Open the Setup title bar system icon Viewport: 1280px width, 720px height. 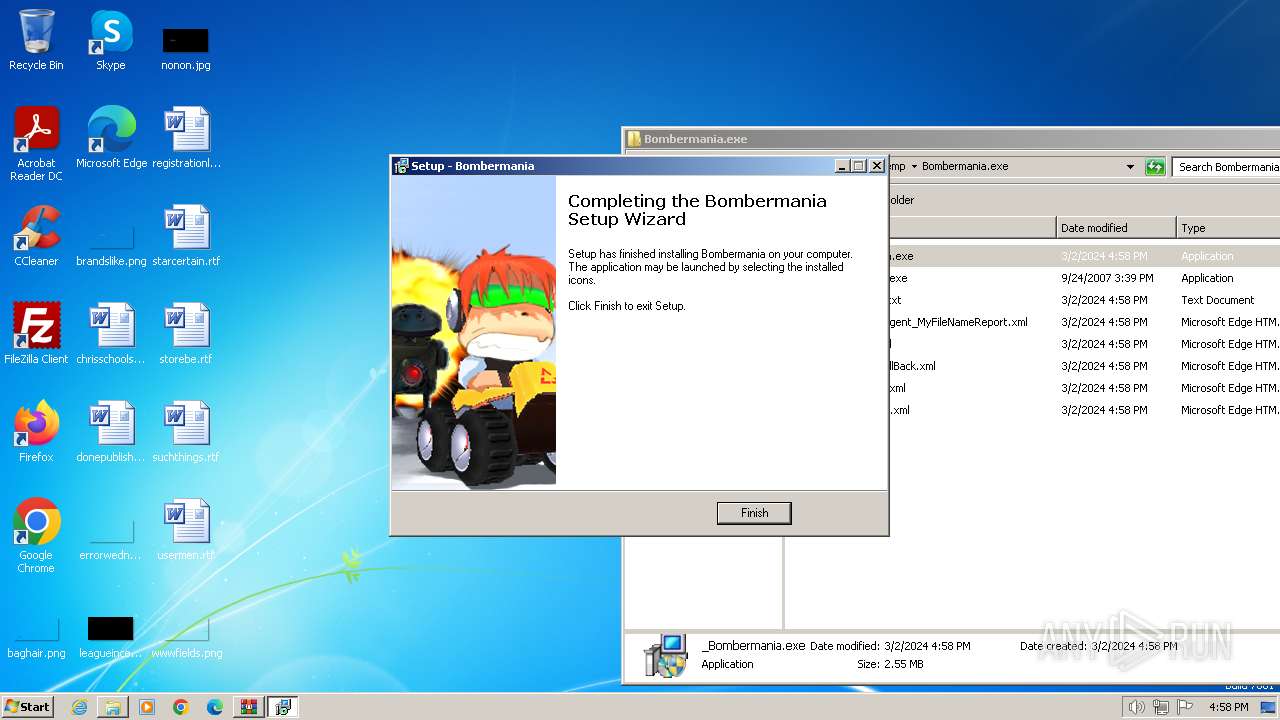click(x=401, y=166)
